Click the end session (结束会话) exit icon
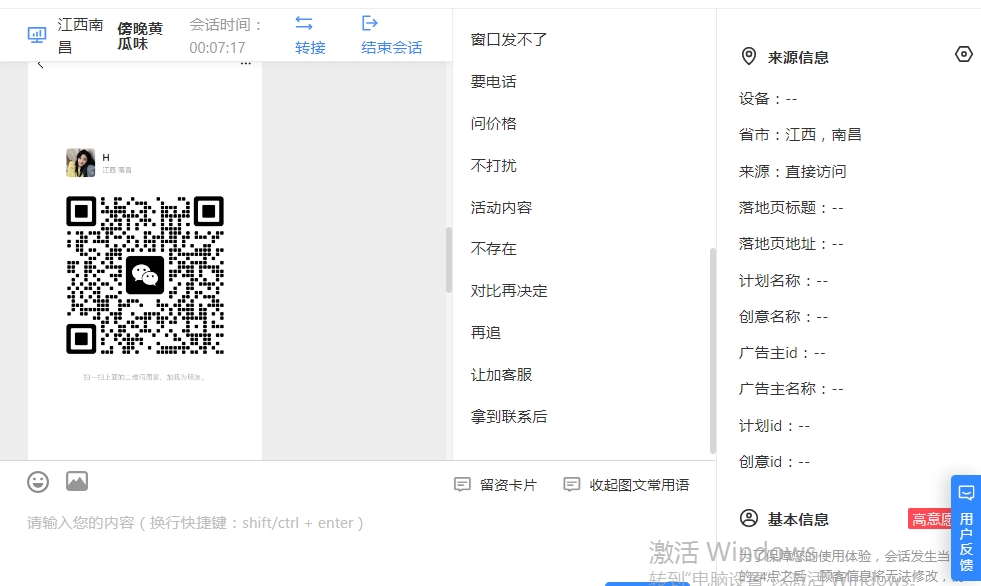This screenshot has width=981, height=586. (x=370, y=23)
